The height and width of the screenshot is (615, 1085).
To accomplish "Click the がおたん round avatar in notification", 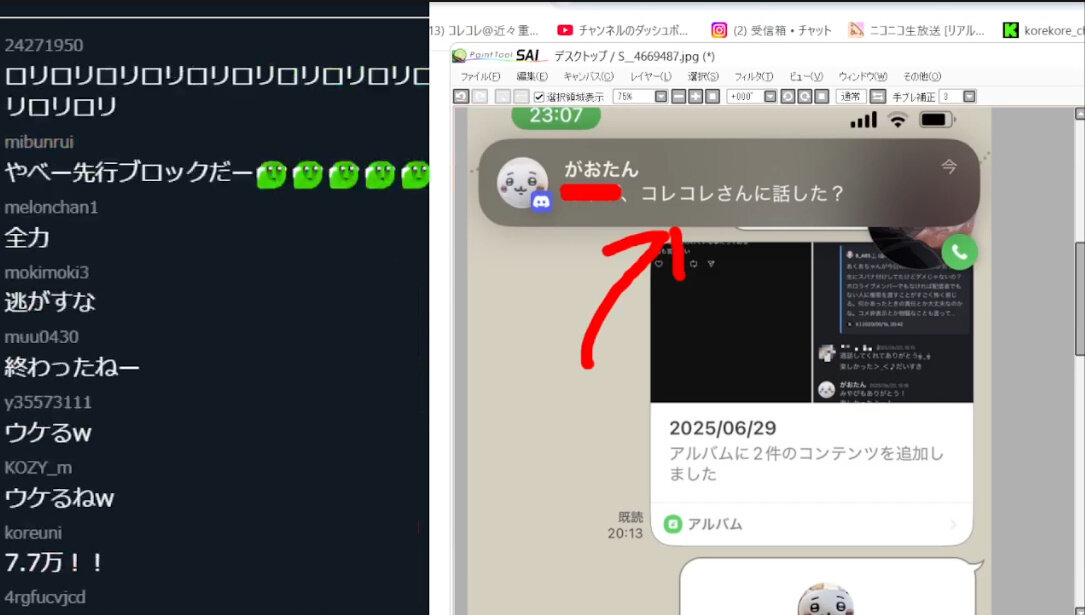I will point(522,182).
